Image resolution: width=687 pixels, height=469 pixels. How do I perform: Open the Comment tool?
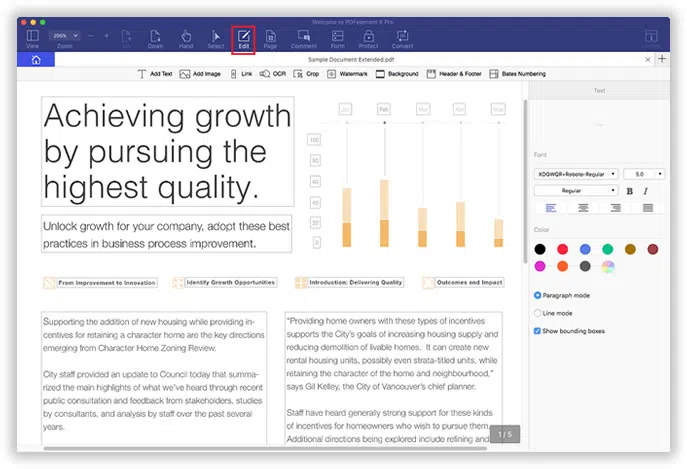coord(303,39)
